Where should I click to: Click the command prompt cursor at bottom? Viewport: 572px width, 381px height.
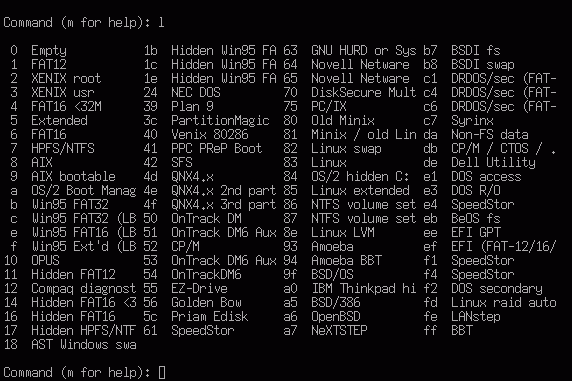click(x=162, y=373)
